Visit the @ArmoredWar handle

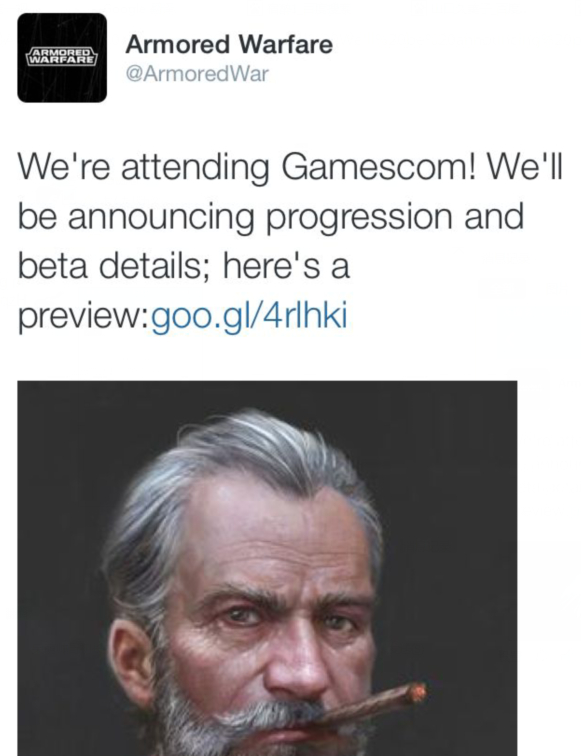pos(197,74)
